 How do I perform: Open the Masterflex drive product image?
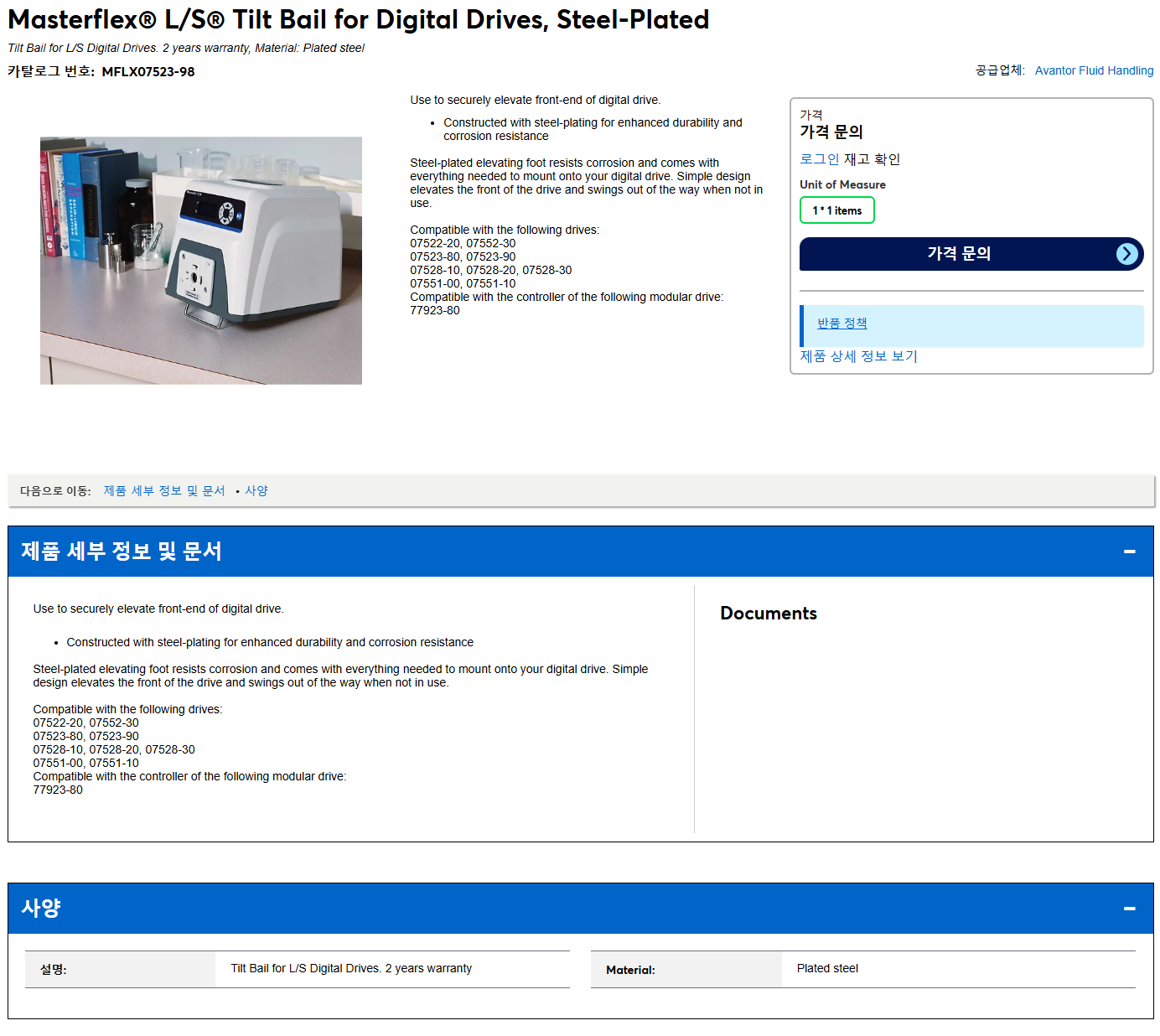tap(201, 261)
